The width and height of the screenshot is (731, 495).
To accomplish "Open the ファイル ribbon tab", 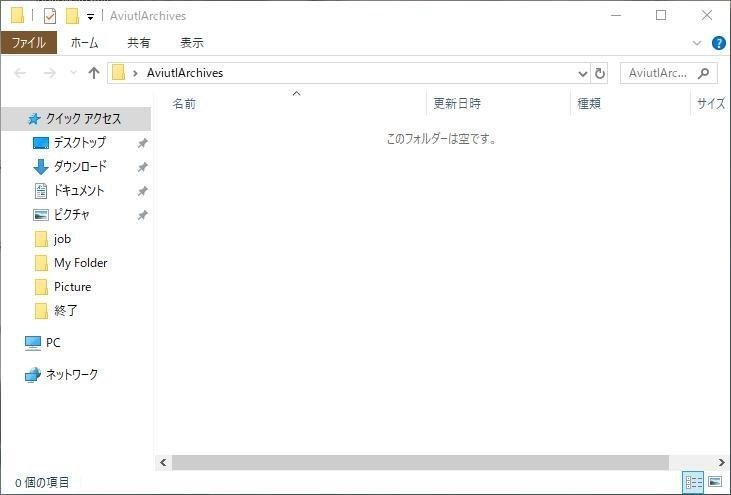I will [29, 43].
